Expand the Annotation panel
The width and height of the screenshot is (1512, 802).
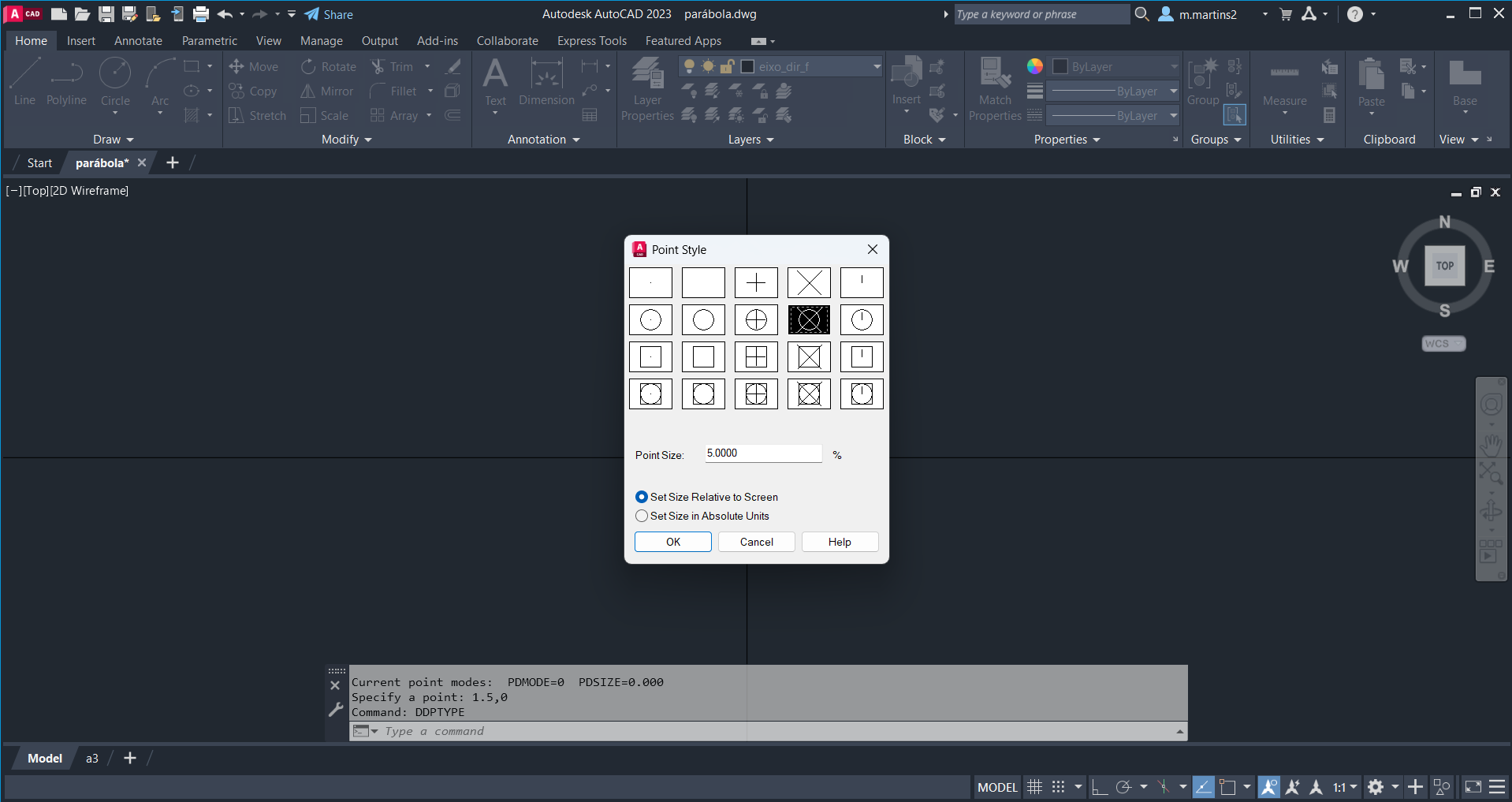click(x=544, y=140)
